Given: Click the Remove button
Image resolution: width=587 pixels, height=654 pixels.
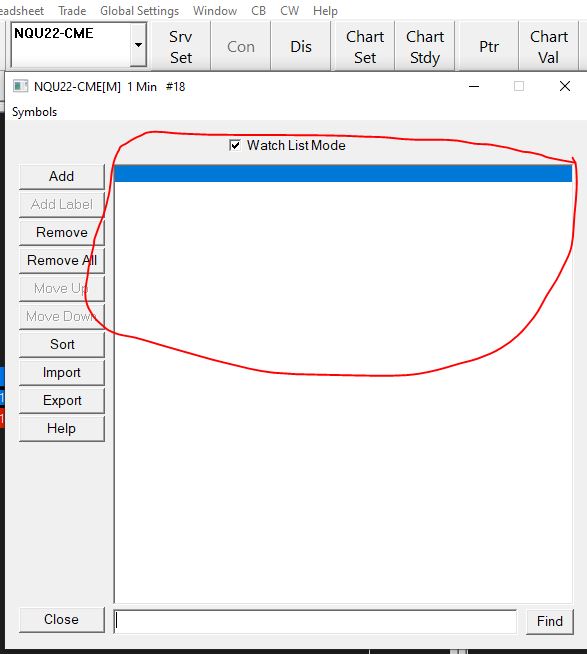Looking at the screenshot, I should click(62, 232).
